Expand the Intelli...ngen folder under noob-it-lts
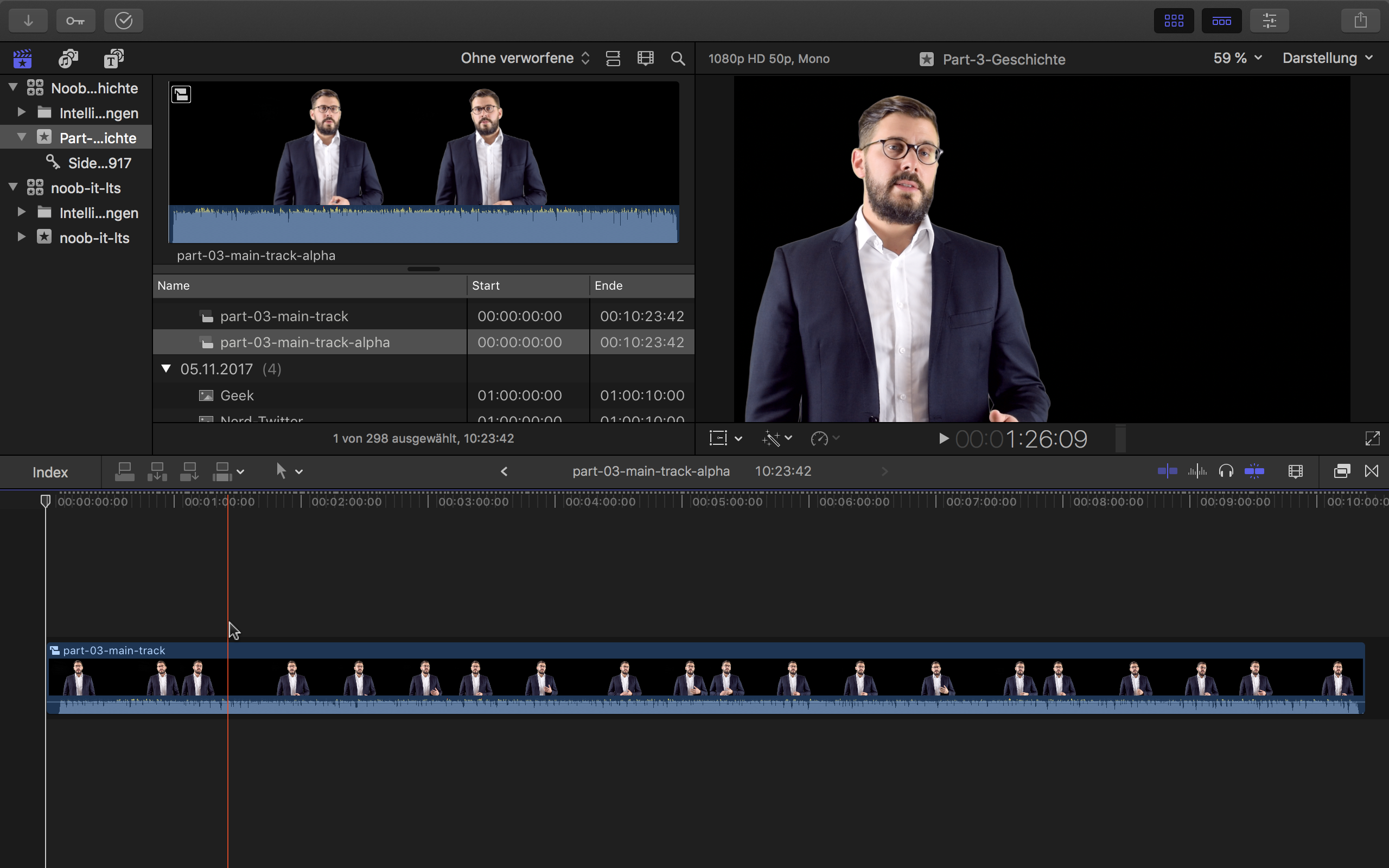1389x868 pixels. (21, 212)
